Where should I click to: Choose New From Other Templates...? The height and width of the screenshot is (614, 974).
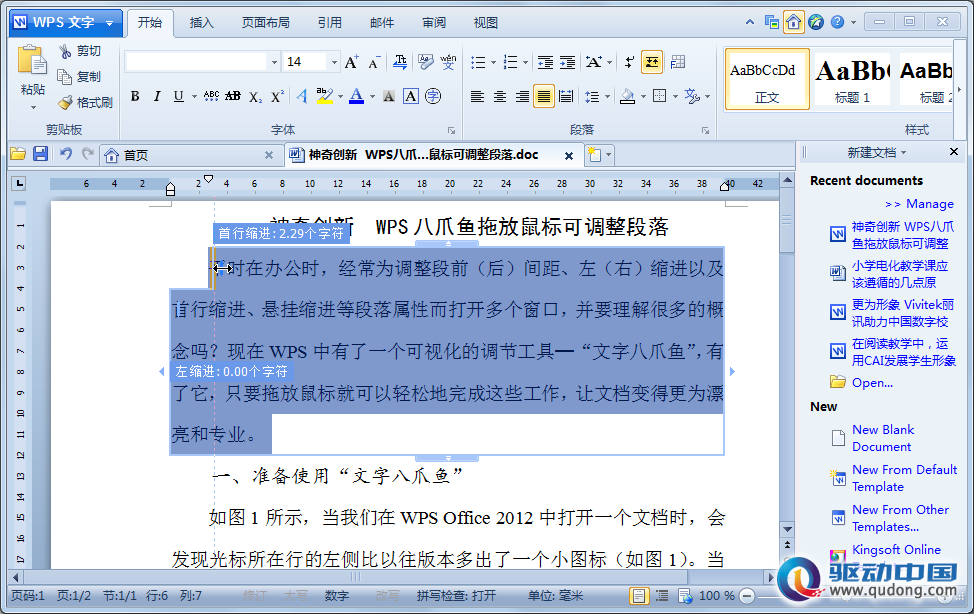(x=900, y=518)
